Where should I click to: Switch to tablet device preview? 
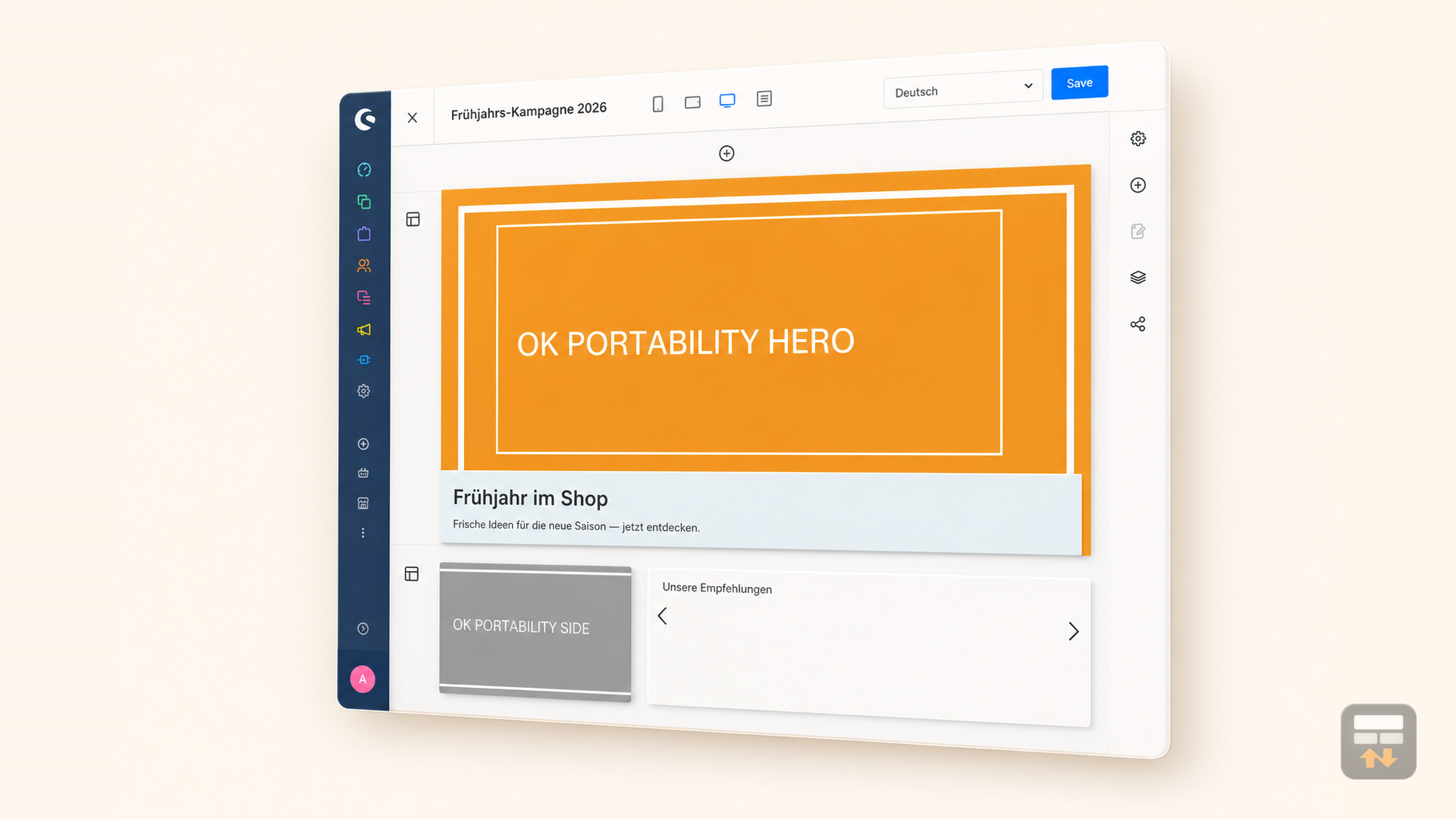click(692, 102)
